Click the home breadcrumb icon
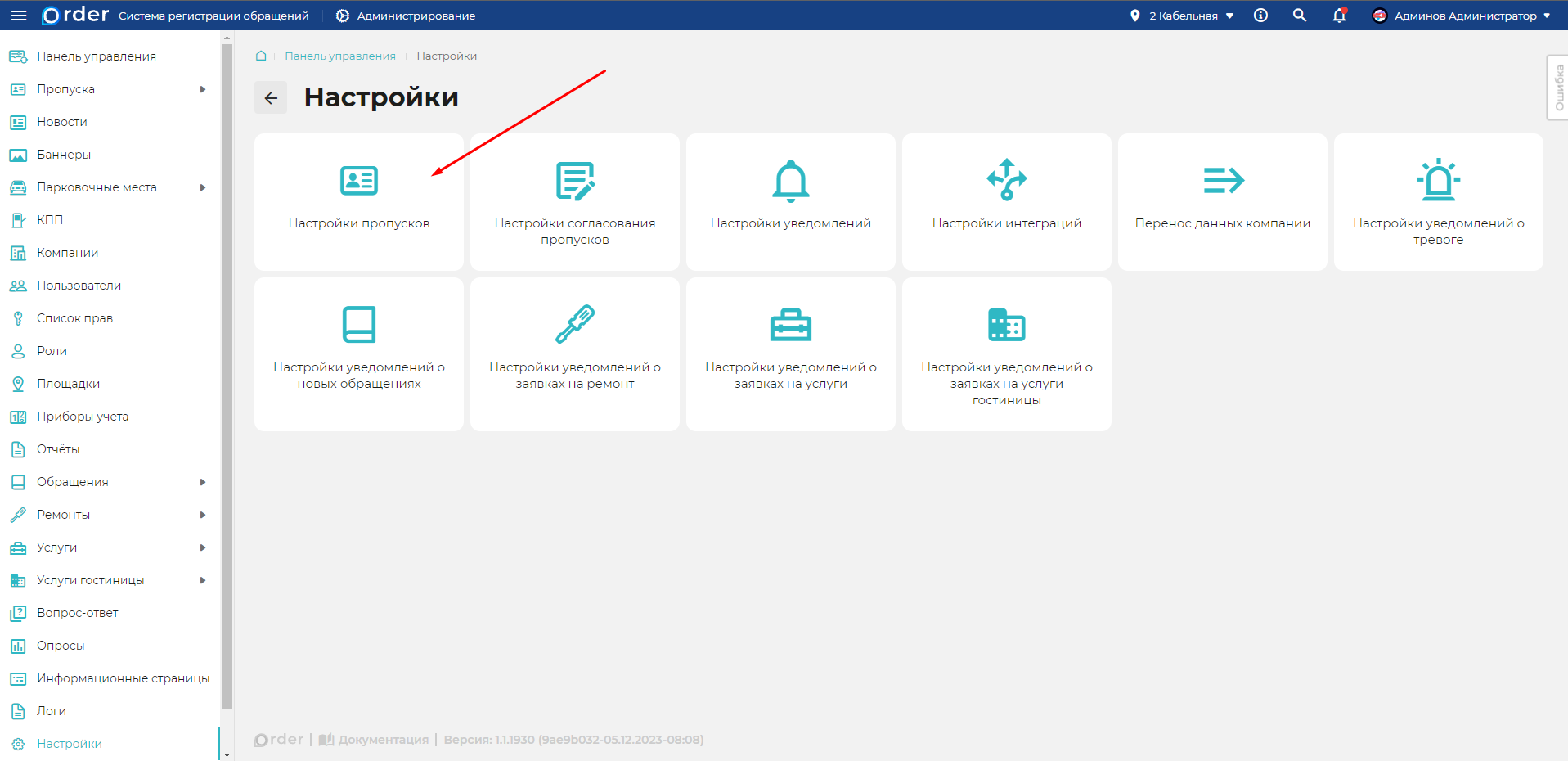The image size is (1568, 761). (x=261, y=56)
